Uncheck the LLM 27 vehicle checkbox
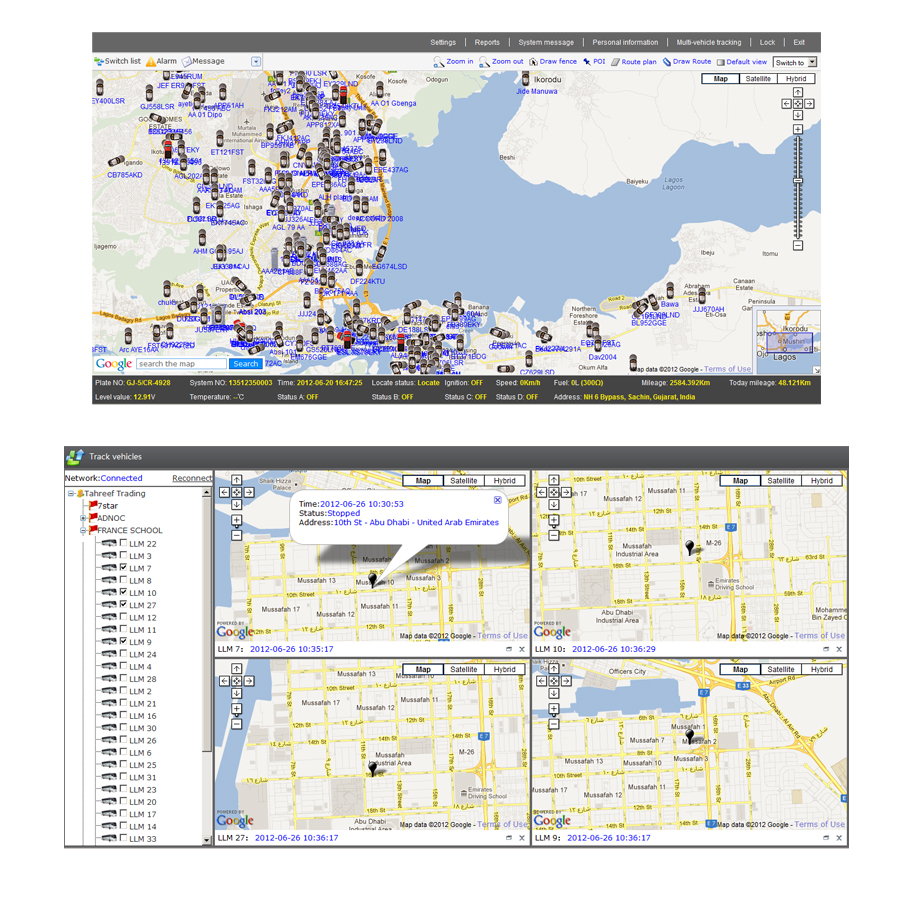The height and width of the screenshot is (900, 900). point(123,604)
